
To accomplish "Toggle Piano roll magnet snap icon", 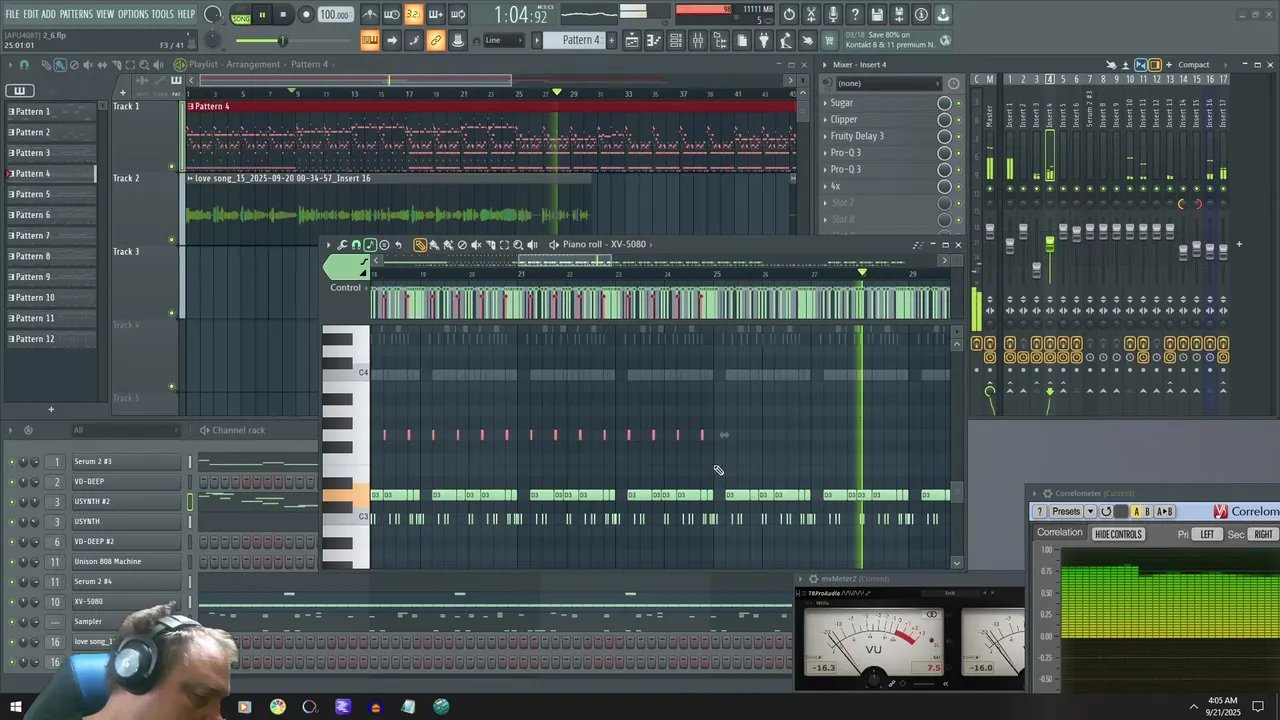I will coord(356,244).
